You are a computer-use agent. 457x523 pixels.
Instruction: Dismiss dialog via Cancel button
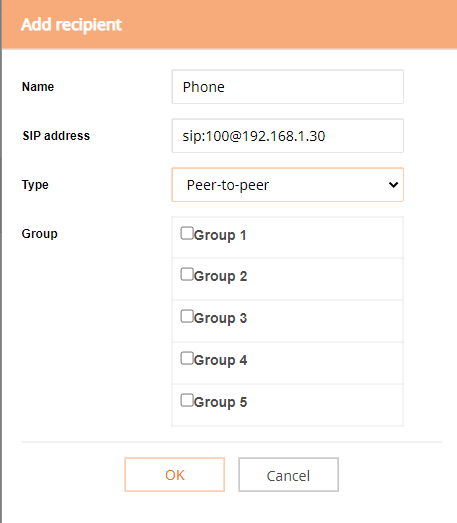coord(289,475)
